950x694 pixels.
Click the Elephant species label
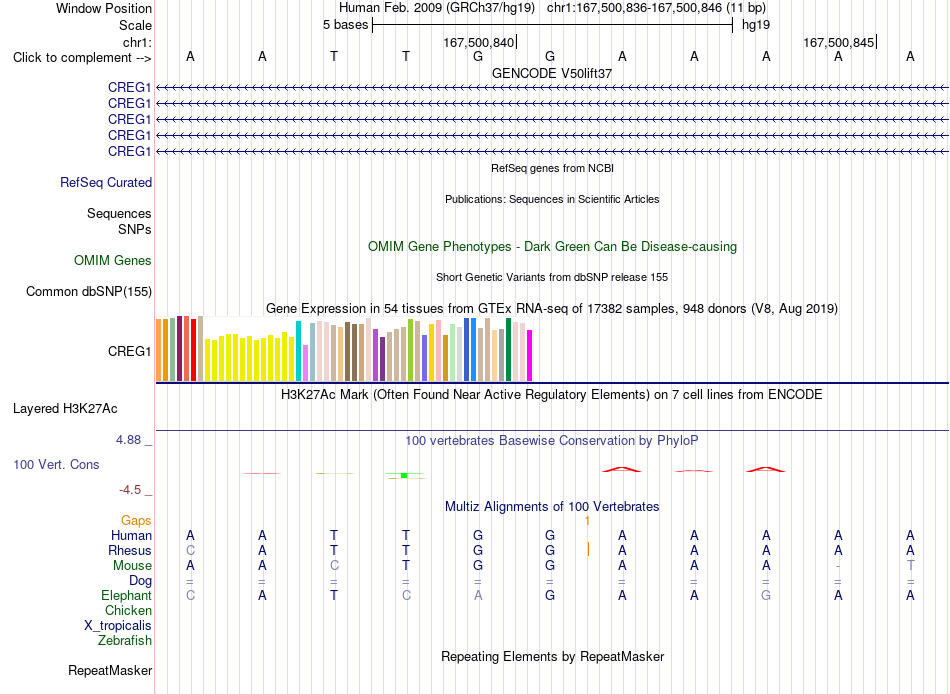[126, 596]
